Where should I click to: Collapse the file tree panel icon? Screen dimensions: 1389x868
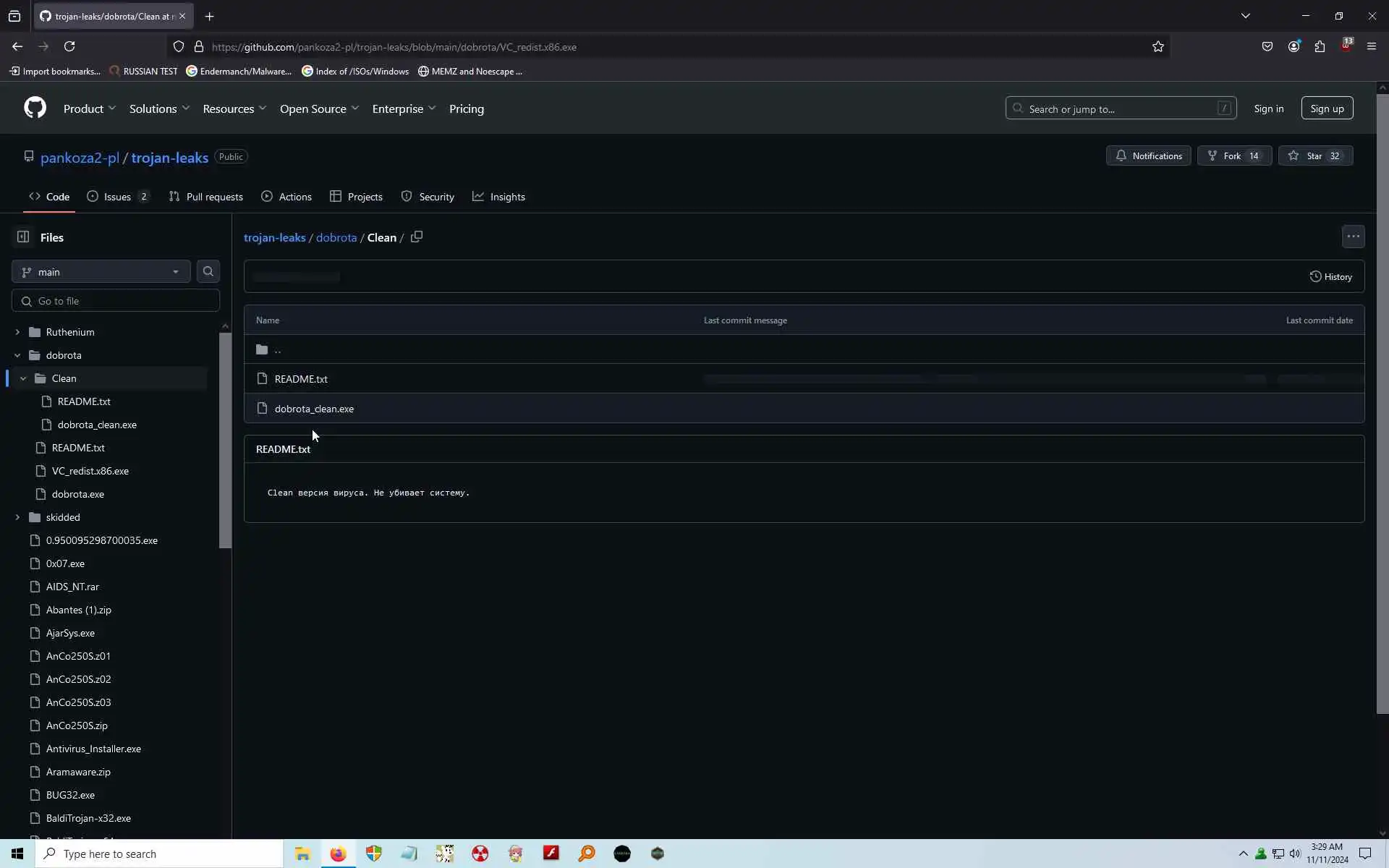coord(23,237)
